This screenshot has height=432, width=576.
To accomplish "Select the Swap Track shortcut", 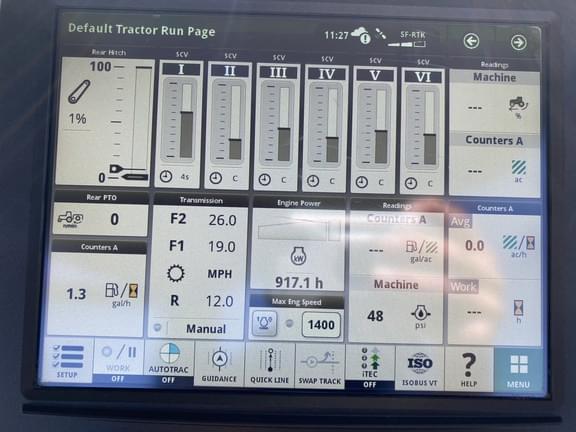I will point(320,365).
